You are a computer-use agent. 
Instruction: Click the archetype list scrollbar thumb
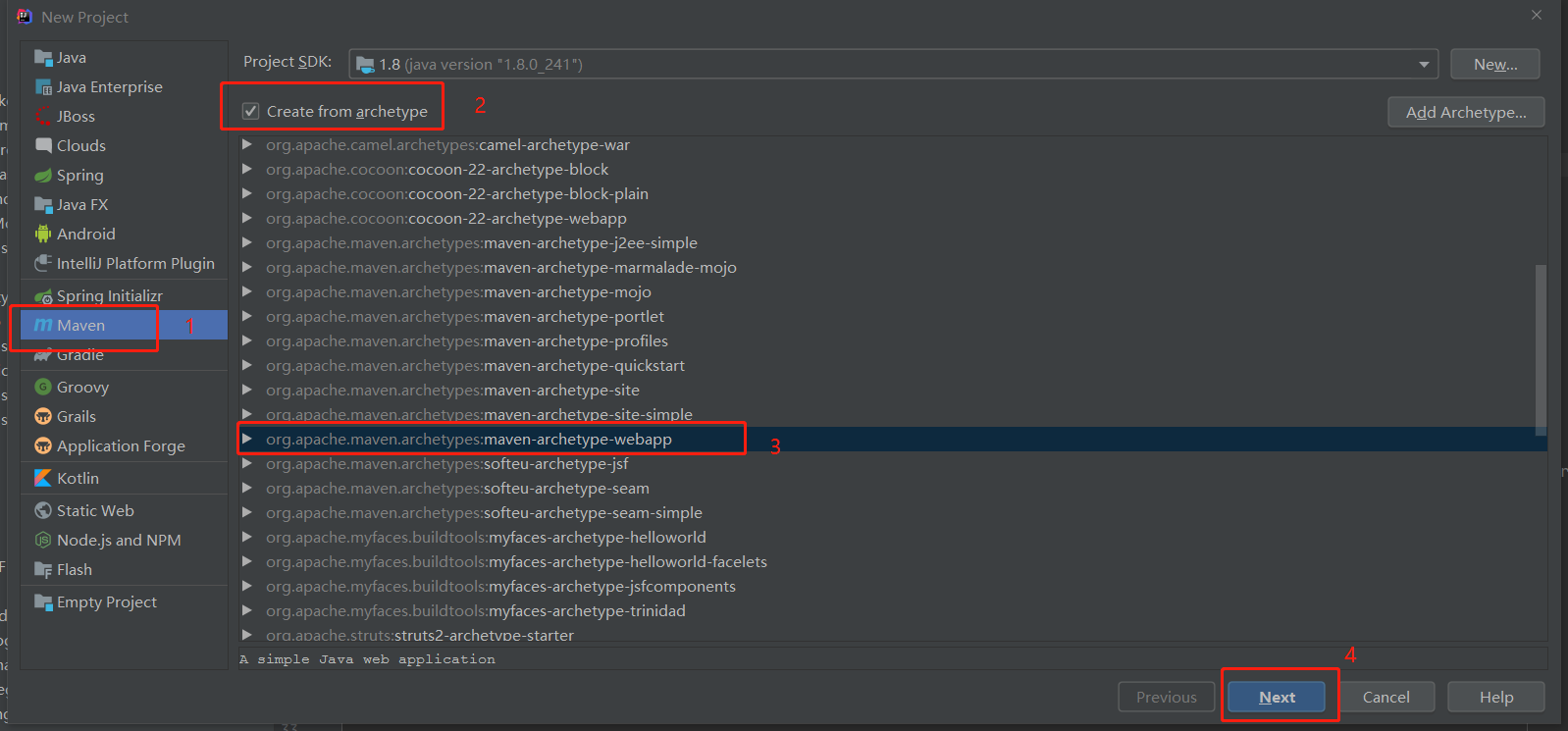point(1541,349)
